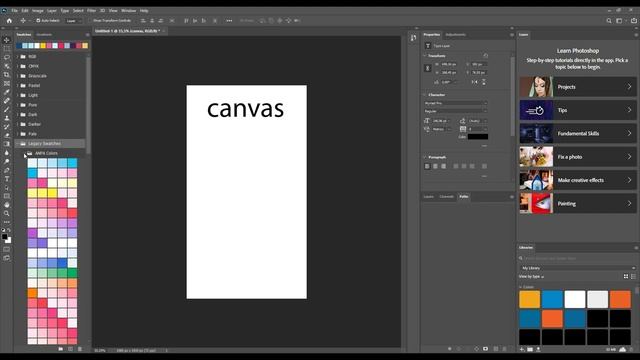
Task: Expand the Pastel swatch folder
Action: [18, 85]
